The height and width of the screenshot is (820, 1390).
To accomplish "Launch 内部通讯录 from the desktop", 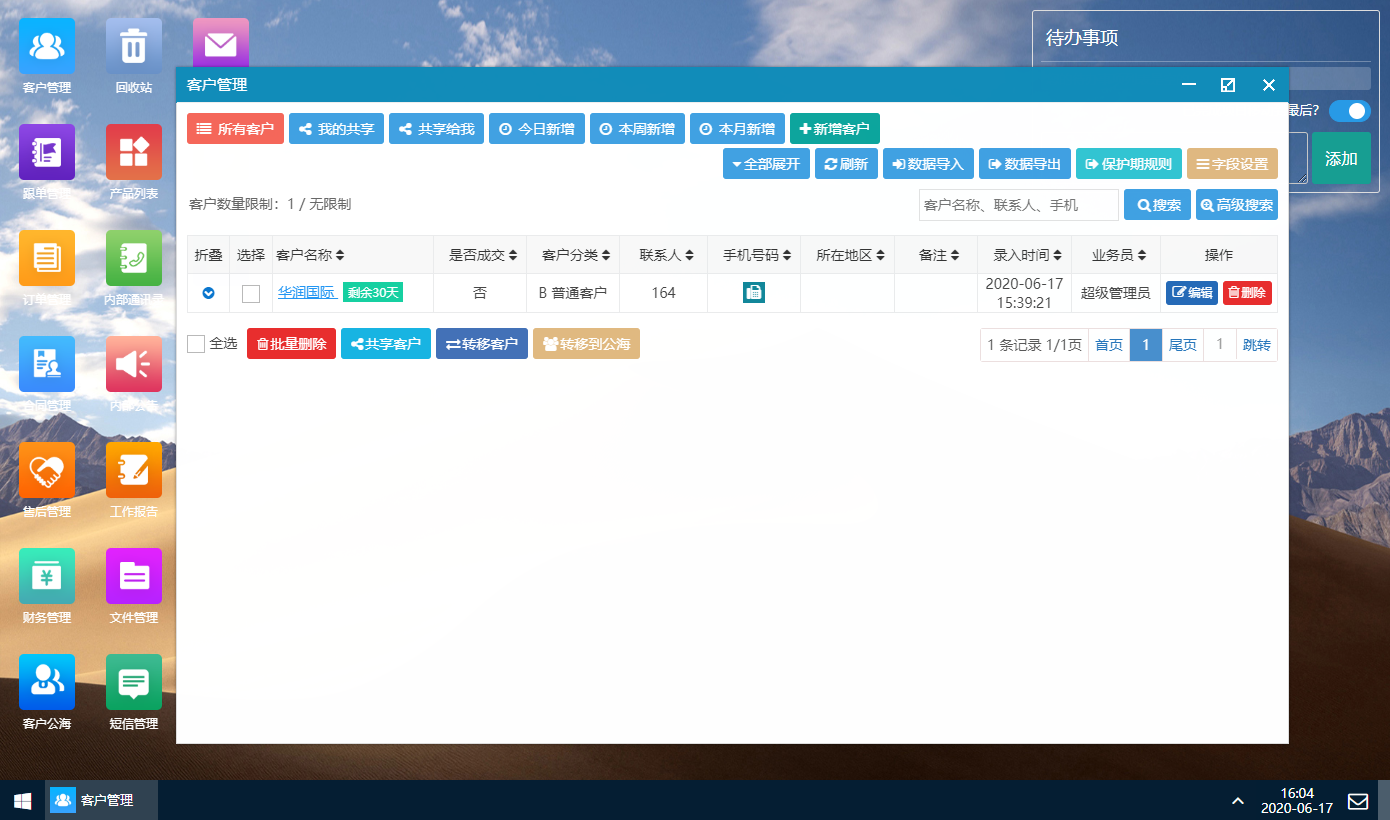I will point(134,259).
